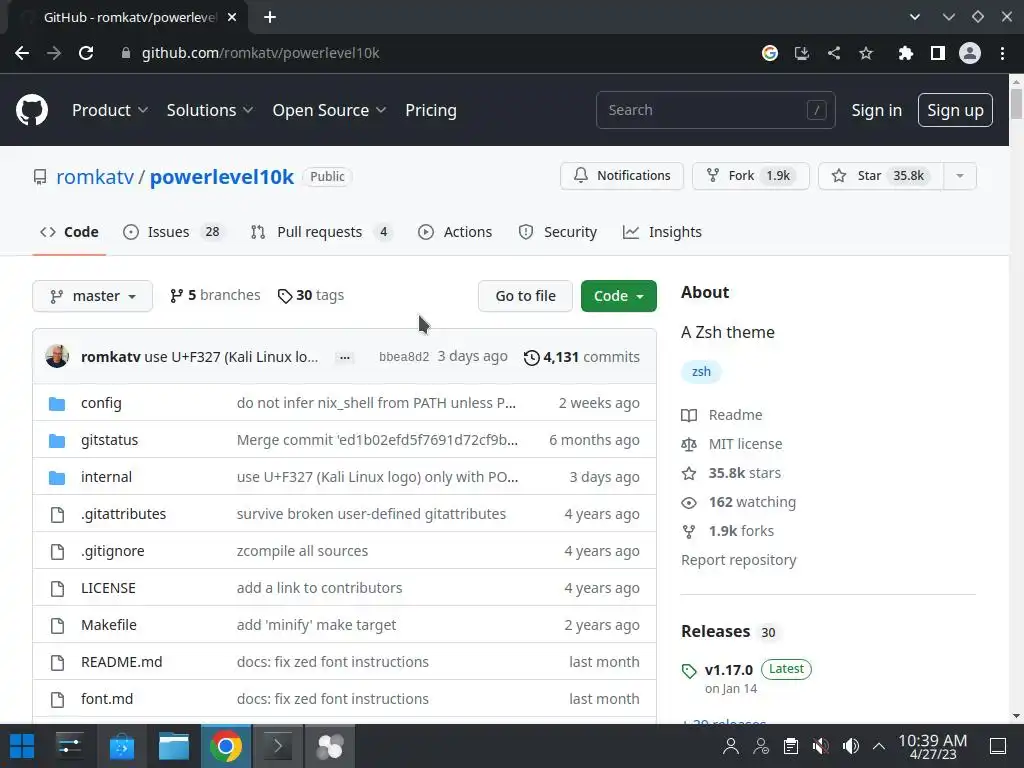Open the file manager on taskbar
Viewport: 1024px width, 768px height.
[174, 746]
